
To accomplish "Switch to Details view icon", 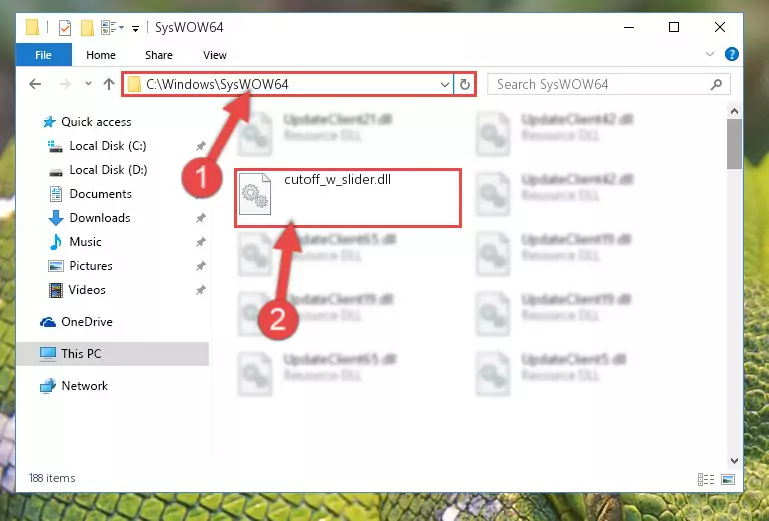I will pyautogui.click(x=706, y=479).
